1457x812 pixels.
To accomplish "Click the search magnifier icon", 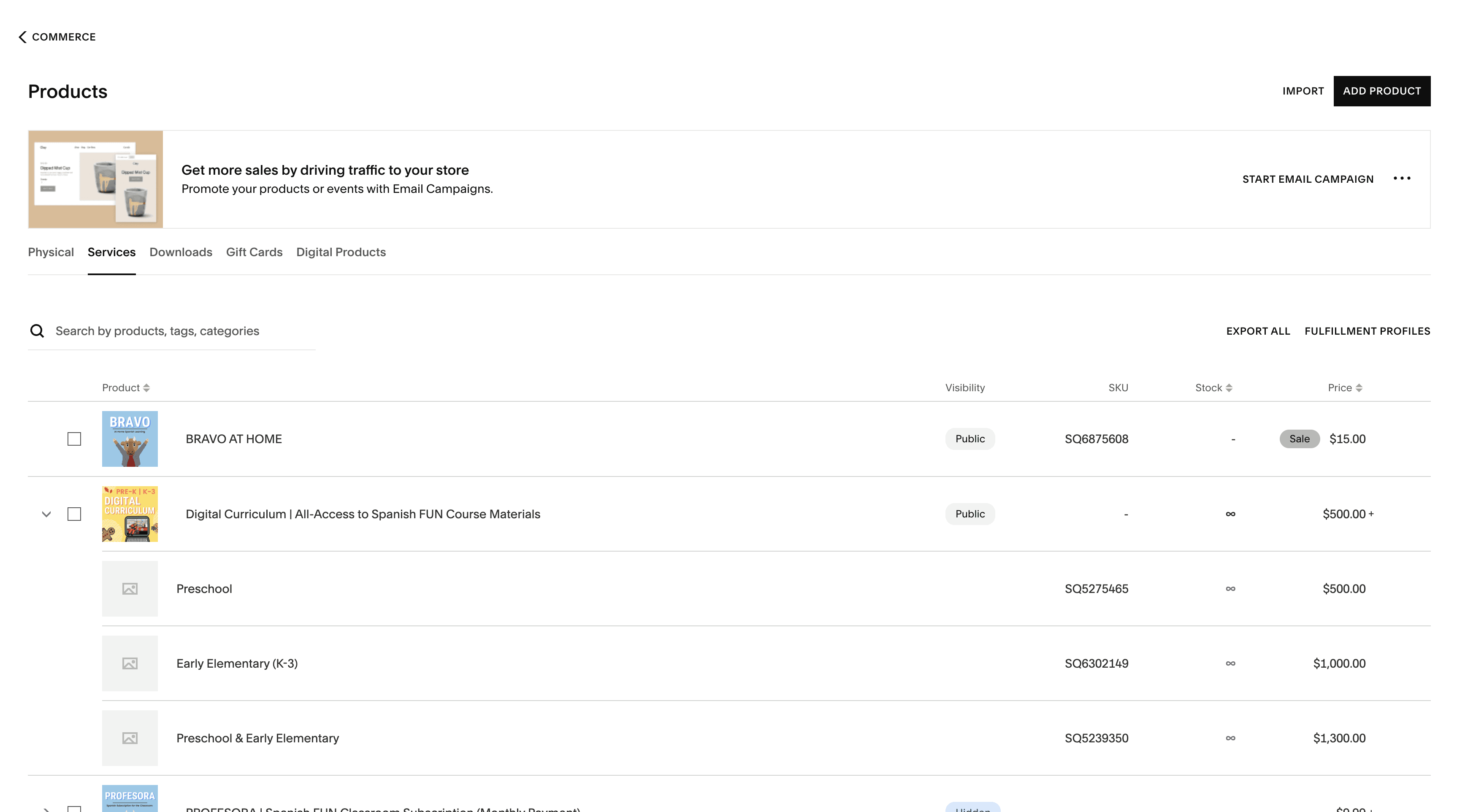I will pos(37,331).
